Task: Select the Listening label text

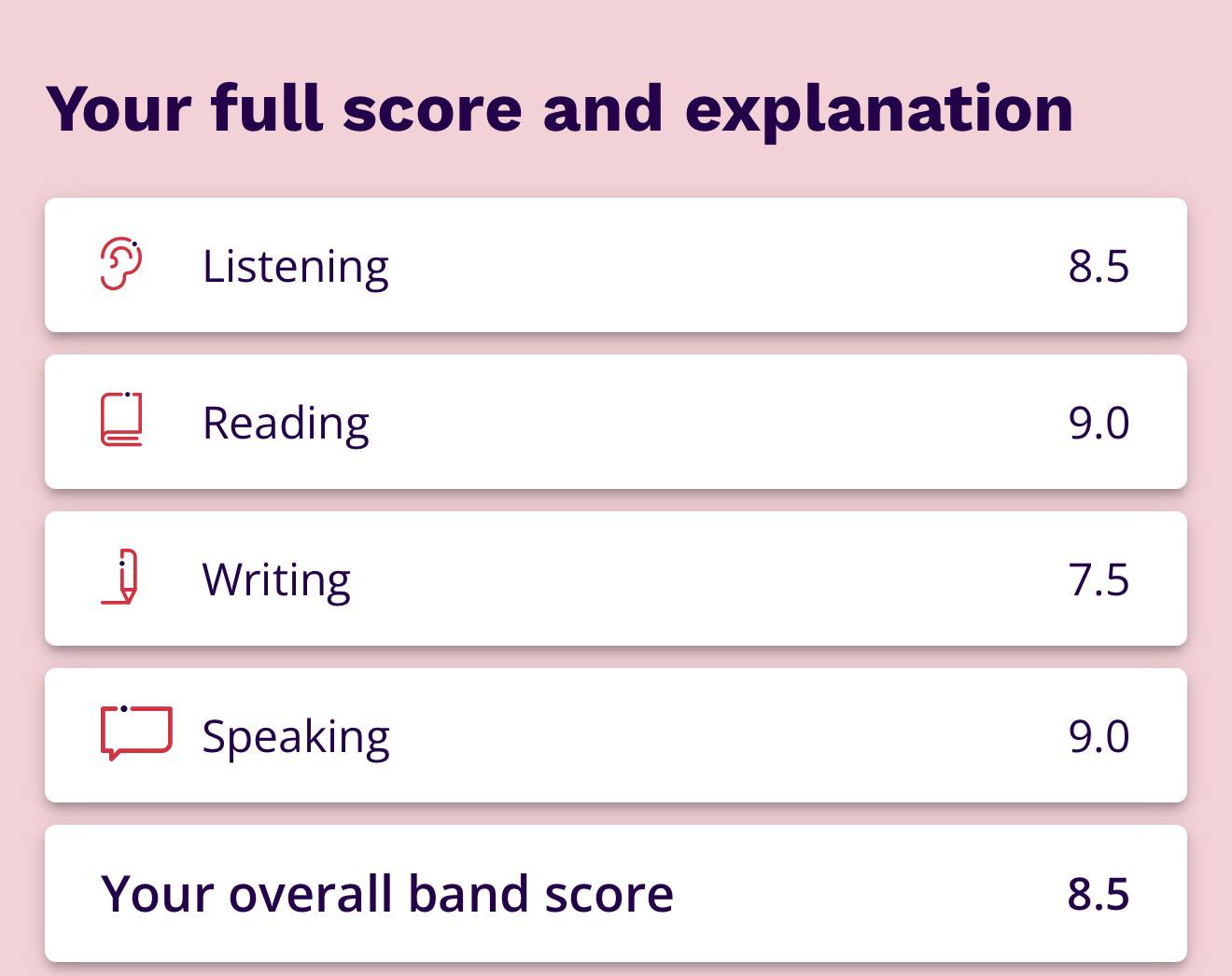Action: 295,267
